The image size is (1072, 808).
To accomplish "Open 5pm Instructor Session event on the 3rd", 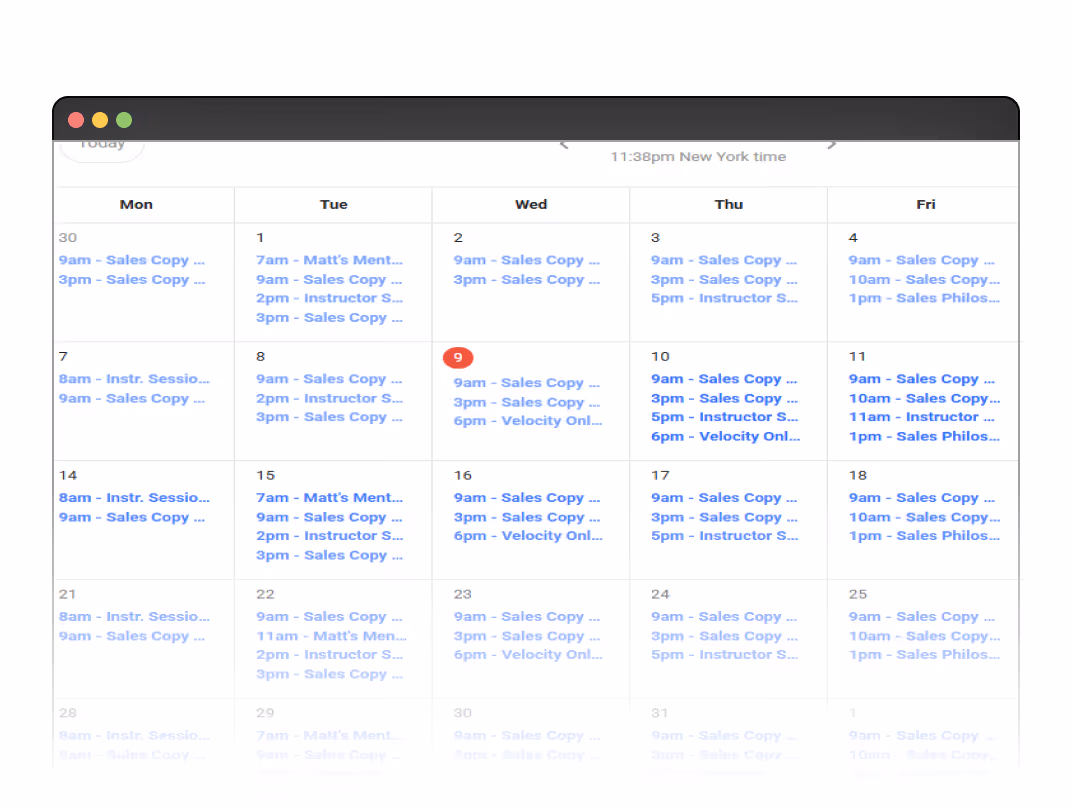I will (724, 298).
